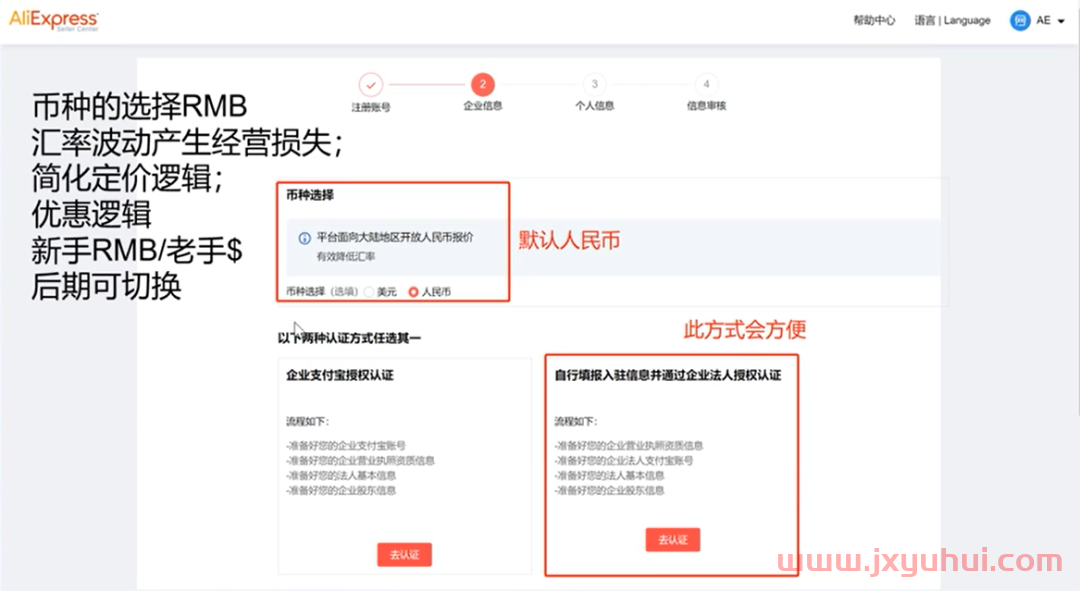Click the 有效降低汇率 note text
This screenshot has width=1080, height=591.
point(346,256)
